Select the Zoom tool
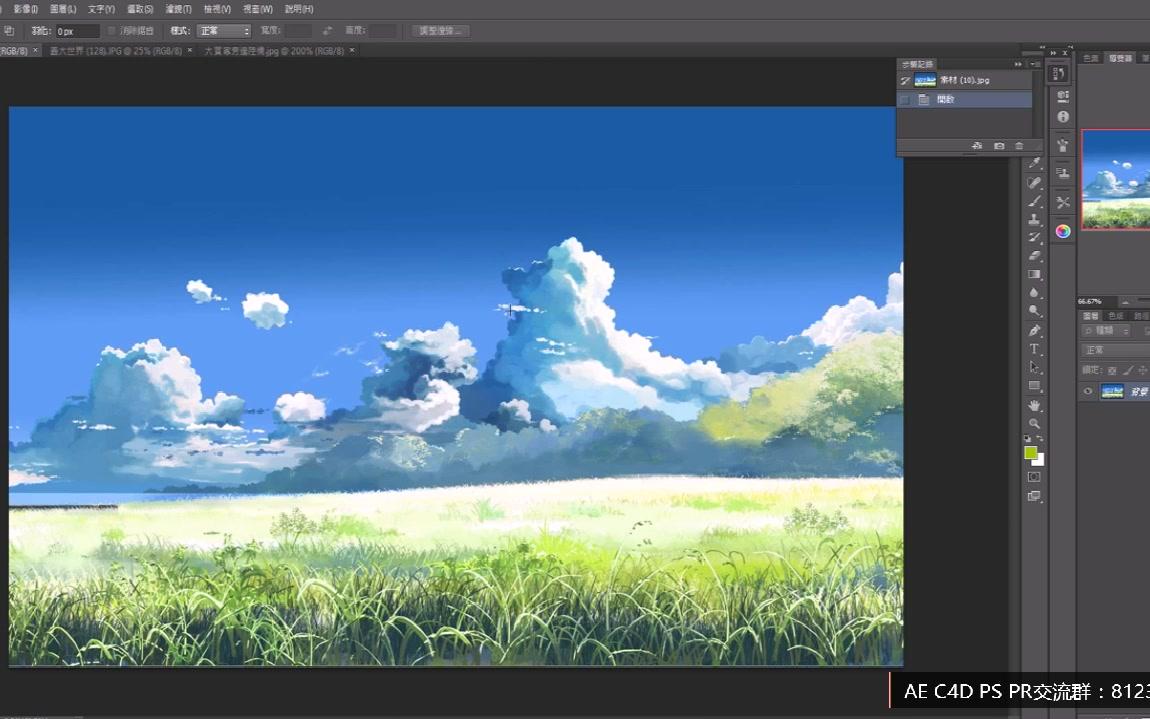1150x719 pixels. (1035, 424)
